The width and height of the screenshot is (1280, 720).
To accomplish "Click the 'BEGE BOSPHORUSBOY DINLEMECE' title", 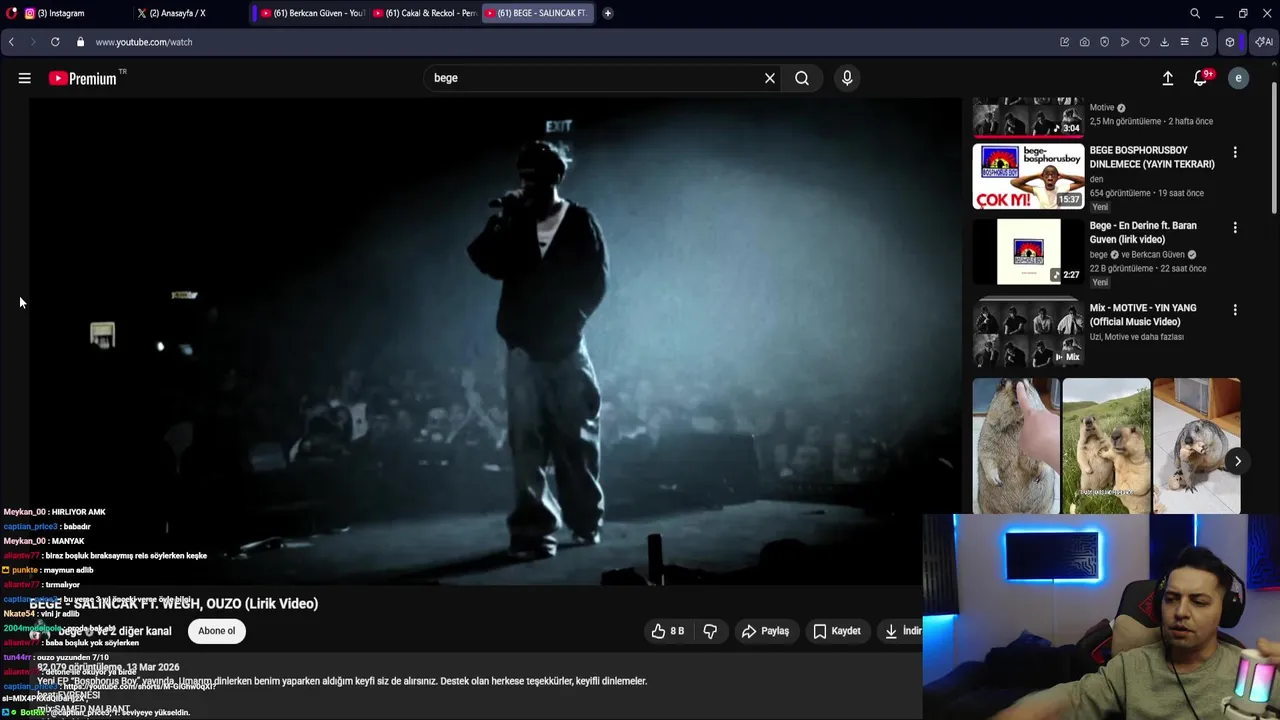I will (1152, 157).
